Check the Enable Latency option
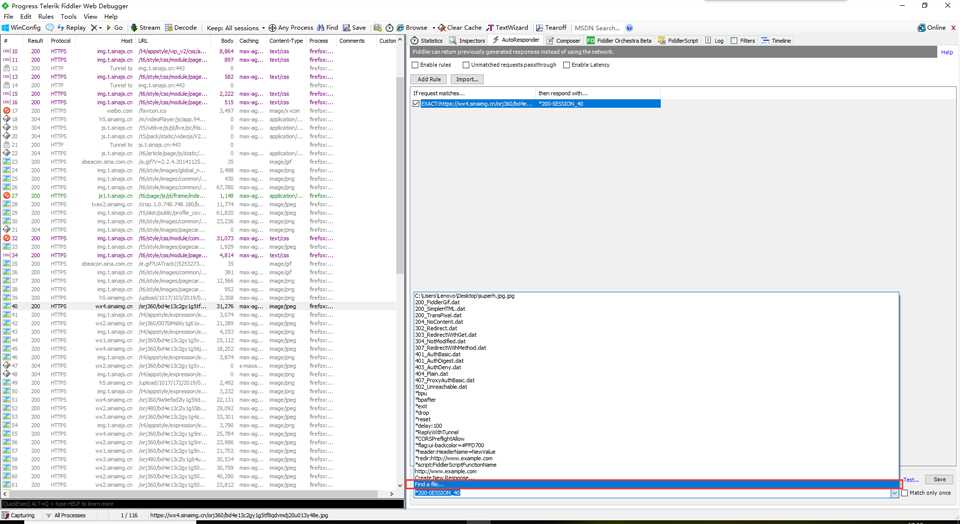The height and width of the screenshot is (524, 960). 566,65
